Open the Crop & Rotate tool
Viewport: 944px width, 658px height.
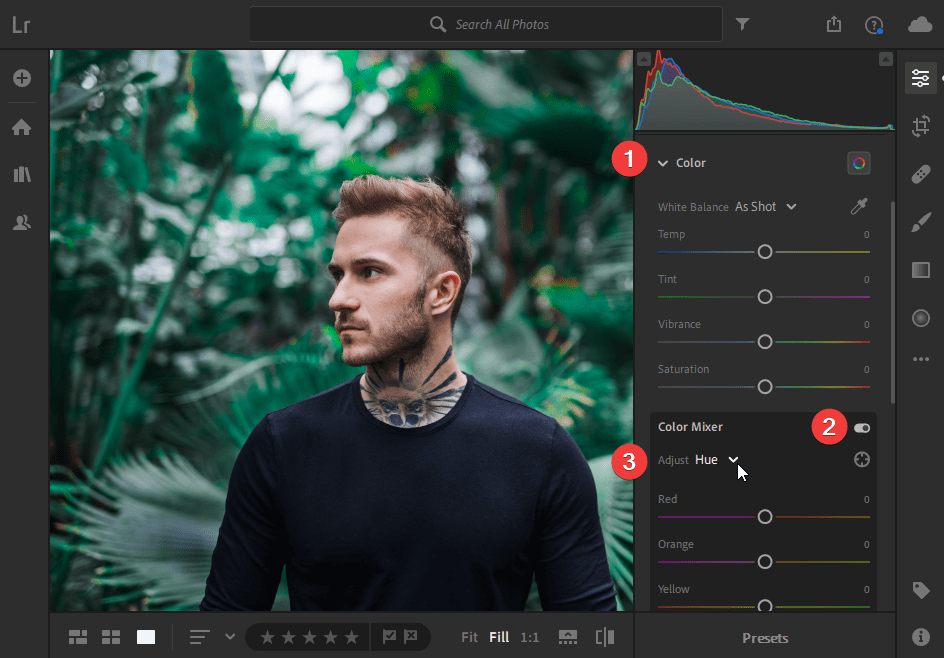pos(921,126)
